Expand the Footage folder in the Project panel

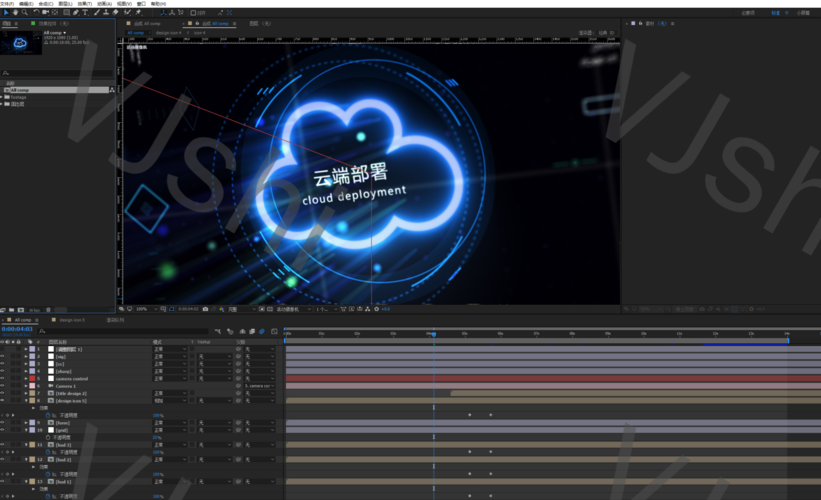point(2,97)
